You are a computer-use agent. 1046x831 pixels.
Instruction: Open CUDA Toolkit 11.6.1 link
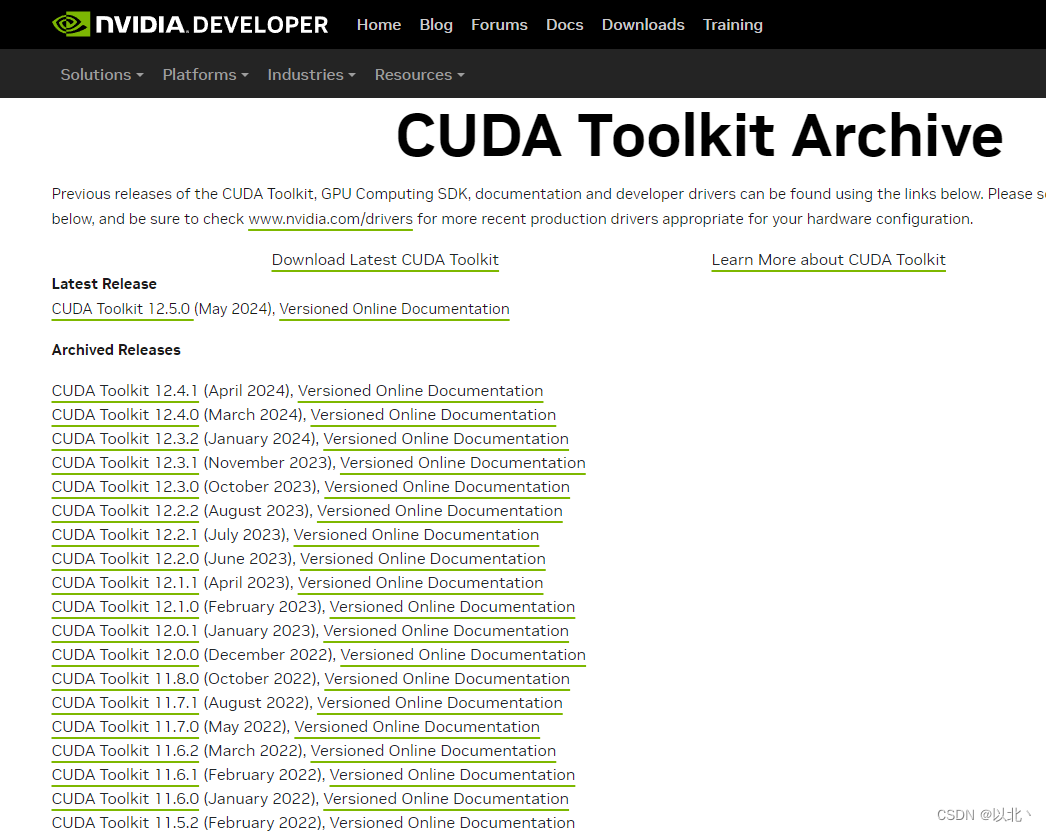point(125,775)
